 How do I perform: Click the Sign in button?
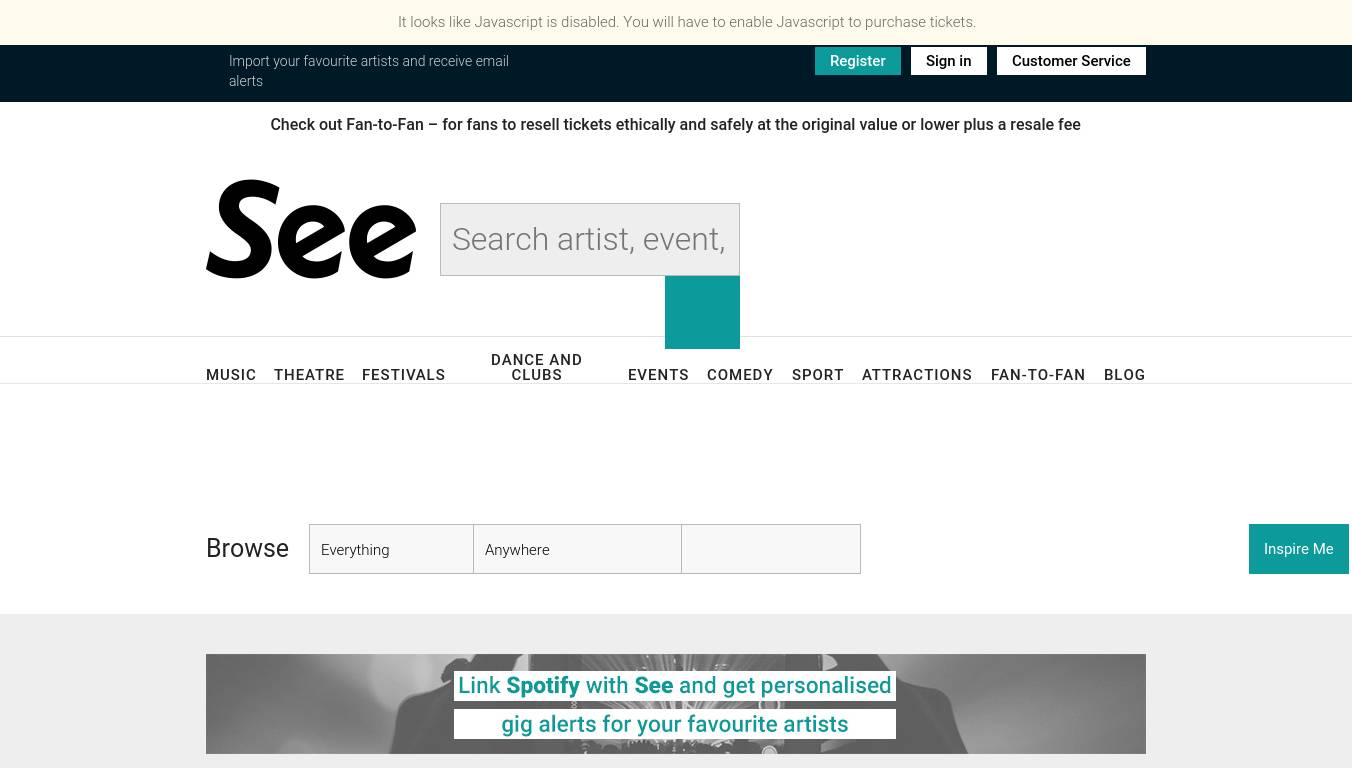[x=948, y=61]
